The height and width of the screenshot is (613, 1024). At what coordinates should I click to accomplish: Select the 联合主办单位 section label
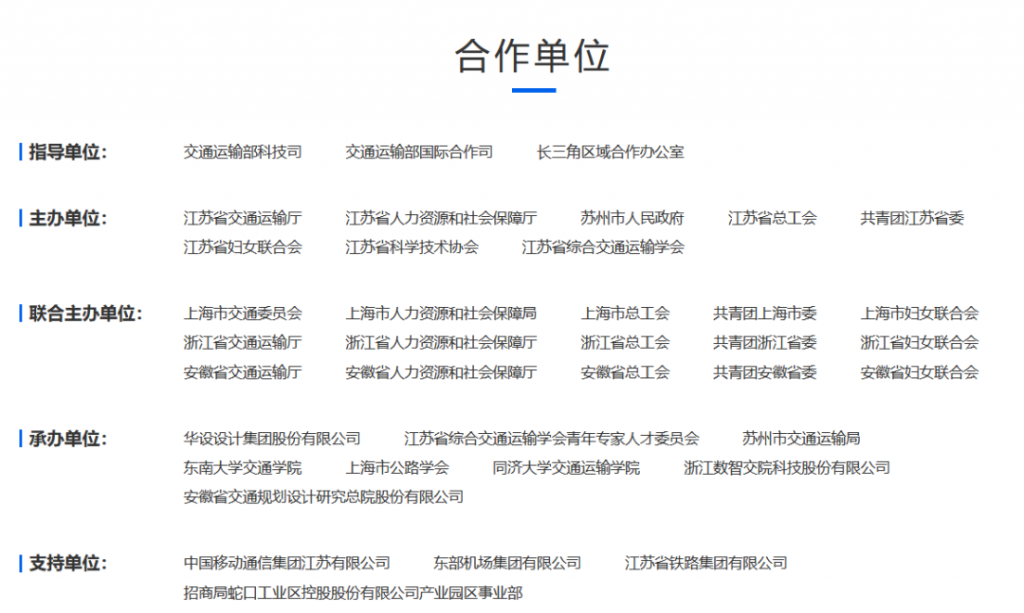tap(86, 313)
